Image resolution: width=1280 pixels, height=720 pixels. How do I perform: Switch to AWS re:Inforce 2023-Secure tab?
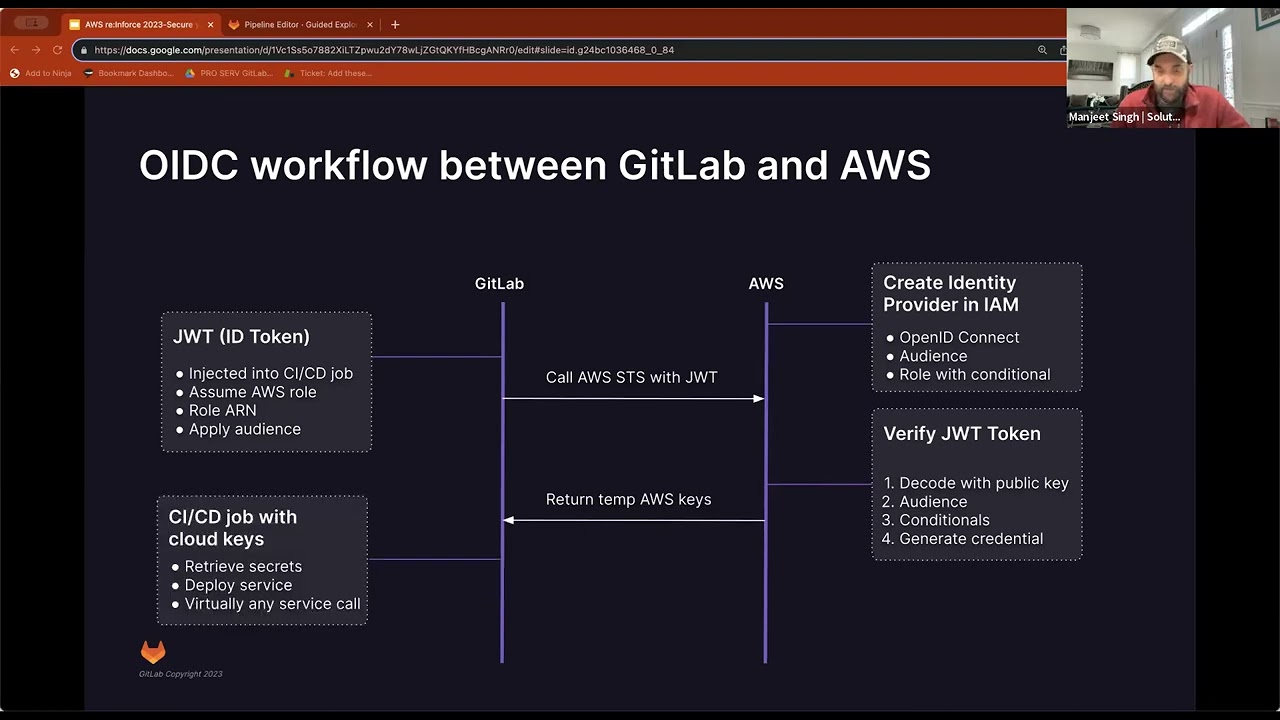pos(141,24)
